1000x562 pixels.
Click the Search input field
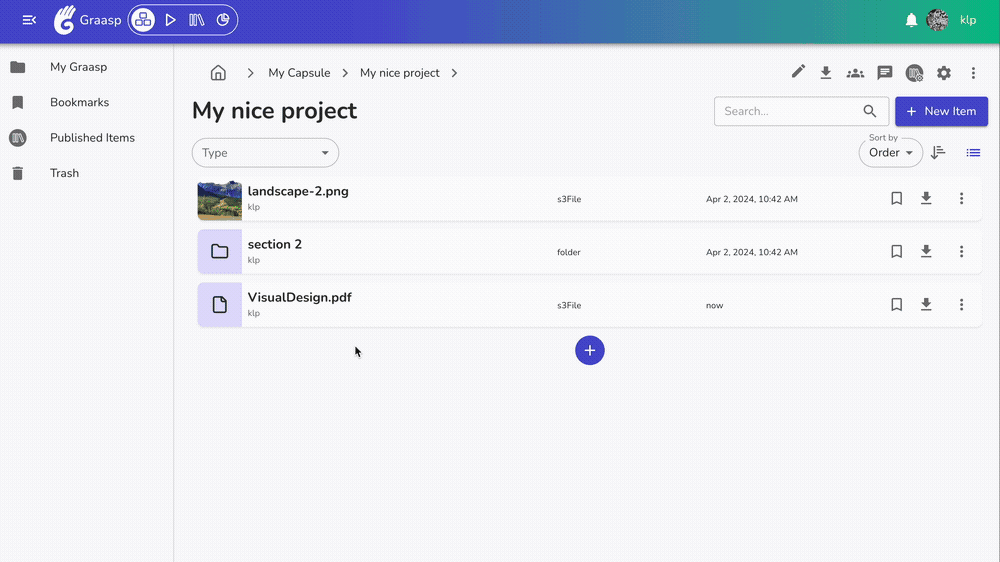point(786,111)
